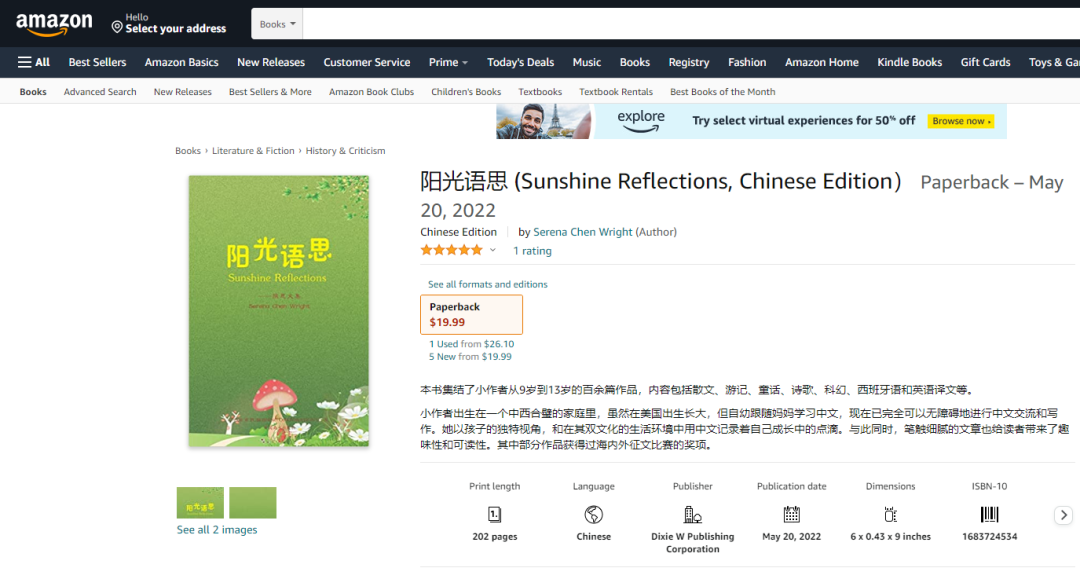Click the explore virtual experiences banner
The image size is (1080, 568).
[x=751, y=121]
